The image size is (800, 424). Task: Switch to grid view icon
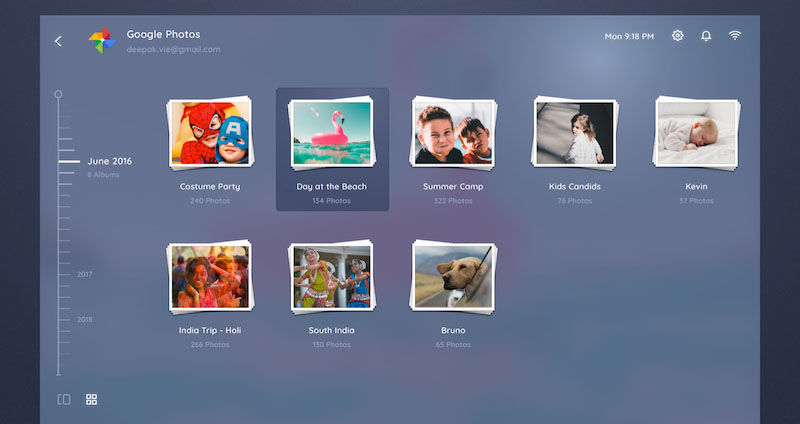tap(91, 399)
